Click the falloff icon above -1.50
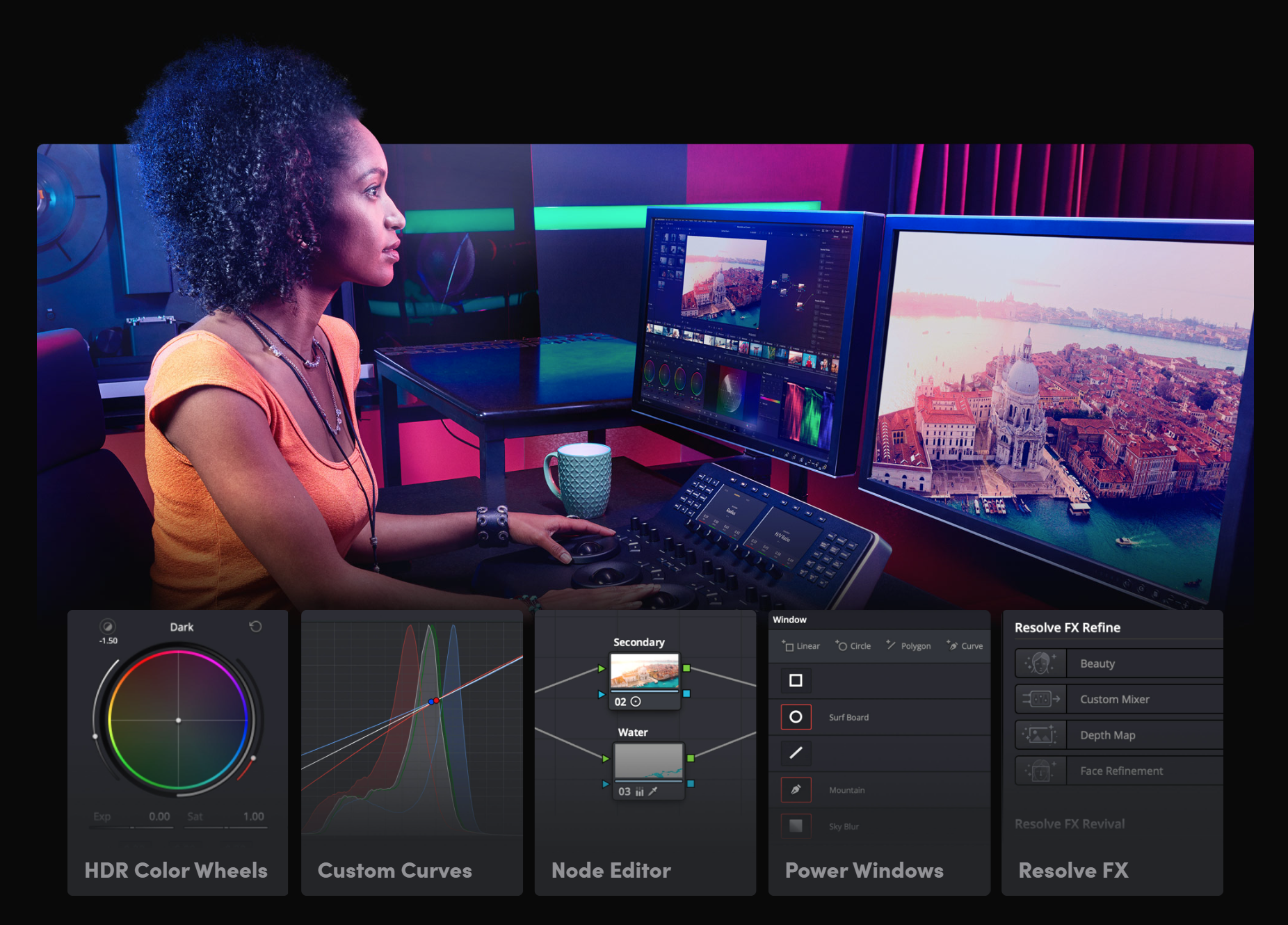 pos(107,626)
